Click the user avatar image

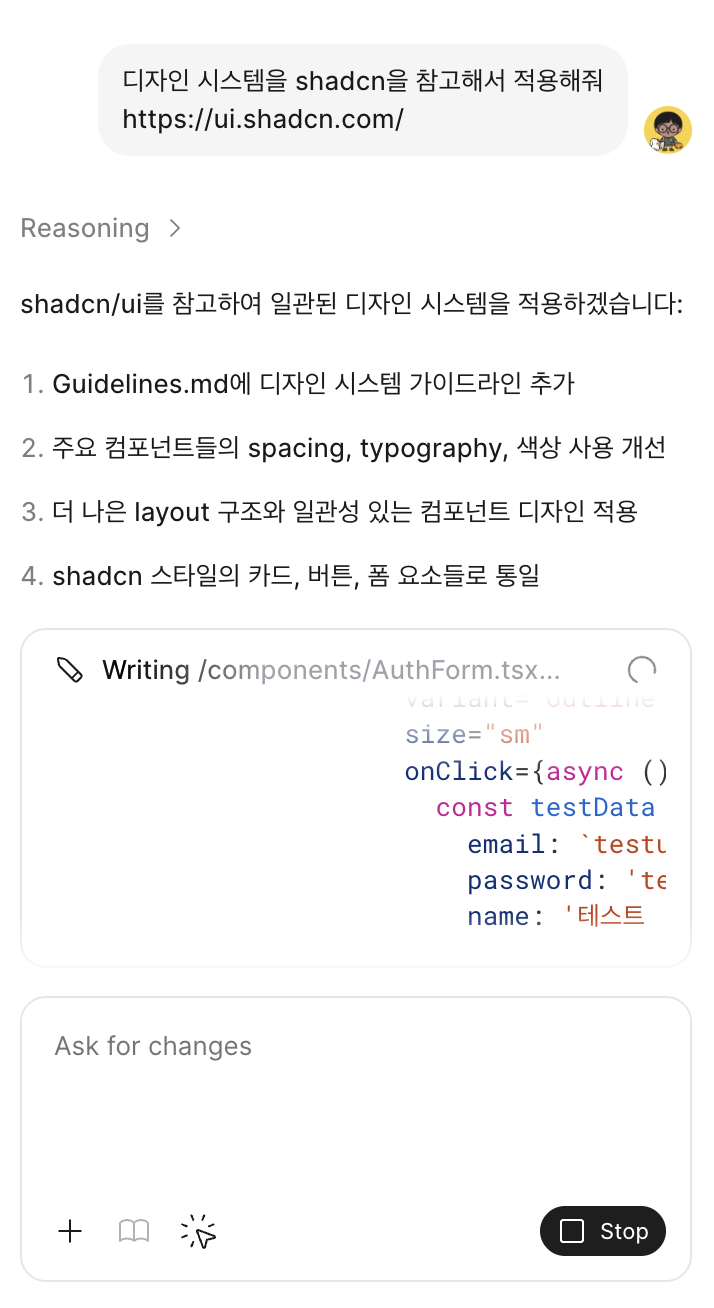668,130
